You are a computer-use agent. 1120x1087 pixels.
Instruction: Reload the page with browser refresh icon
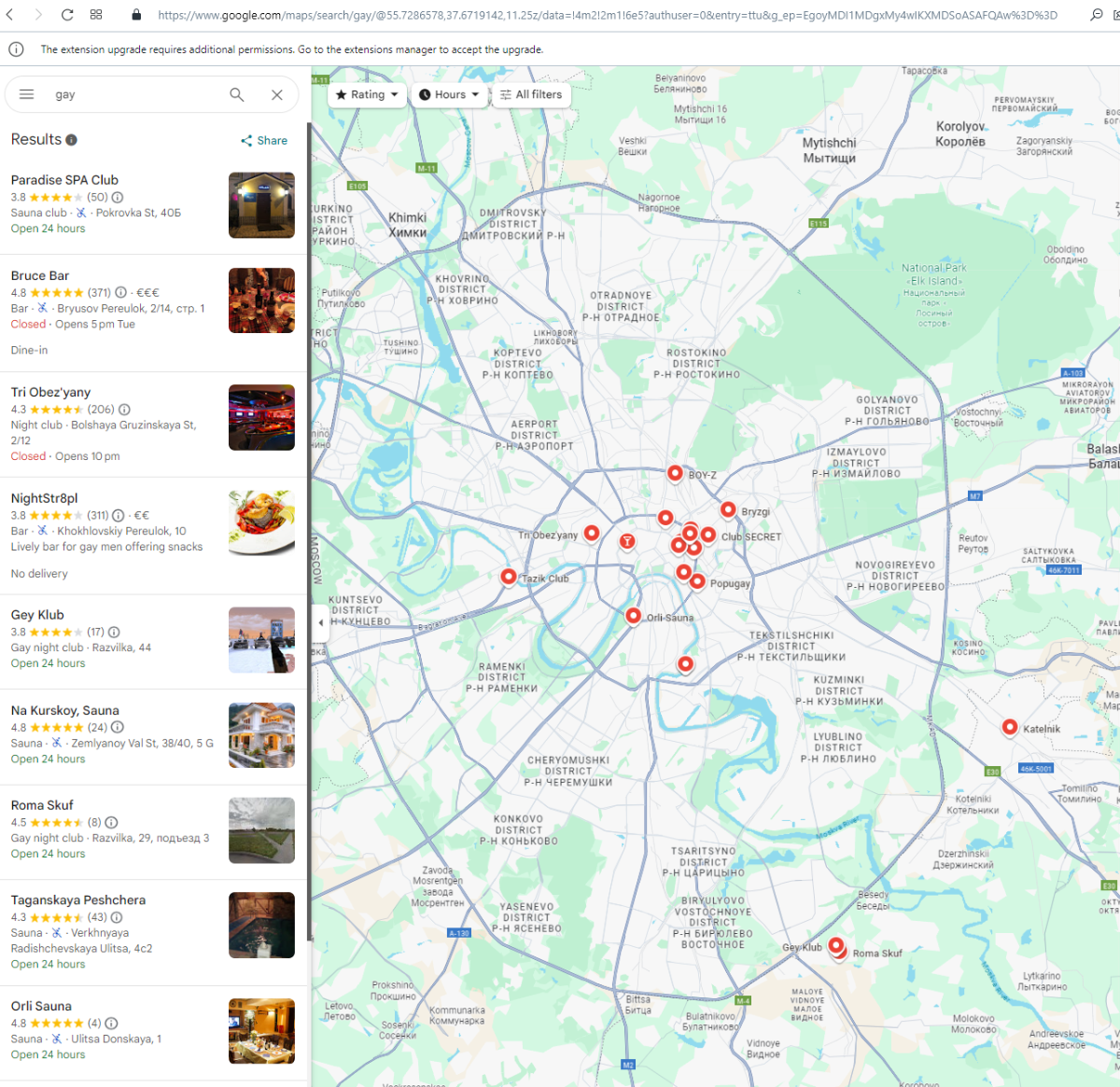pos(67,15)
